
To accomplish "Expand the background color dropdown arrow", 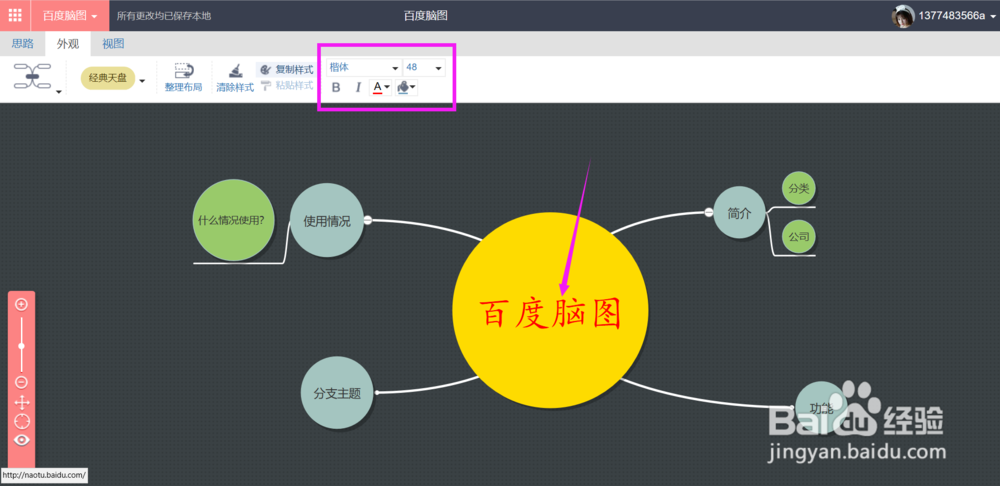I will coord(413,87).
